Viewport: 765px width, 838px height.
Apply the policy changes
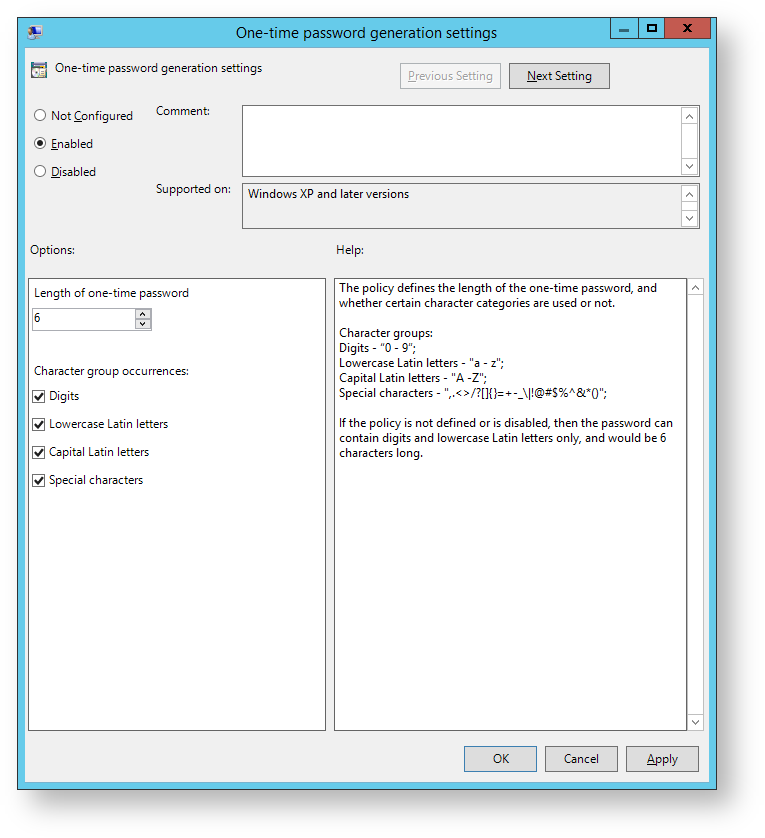point(662,759)
